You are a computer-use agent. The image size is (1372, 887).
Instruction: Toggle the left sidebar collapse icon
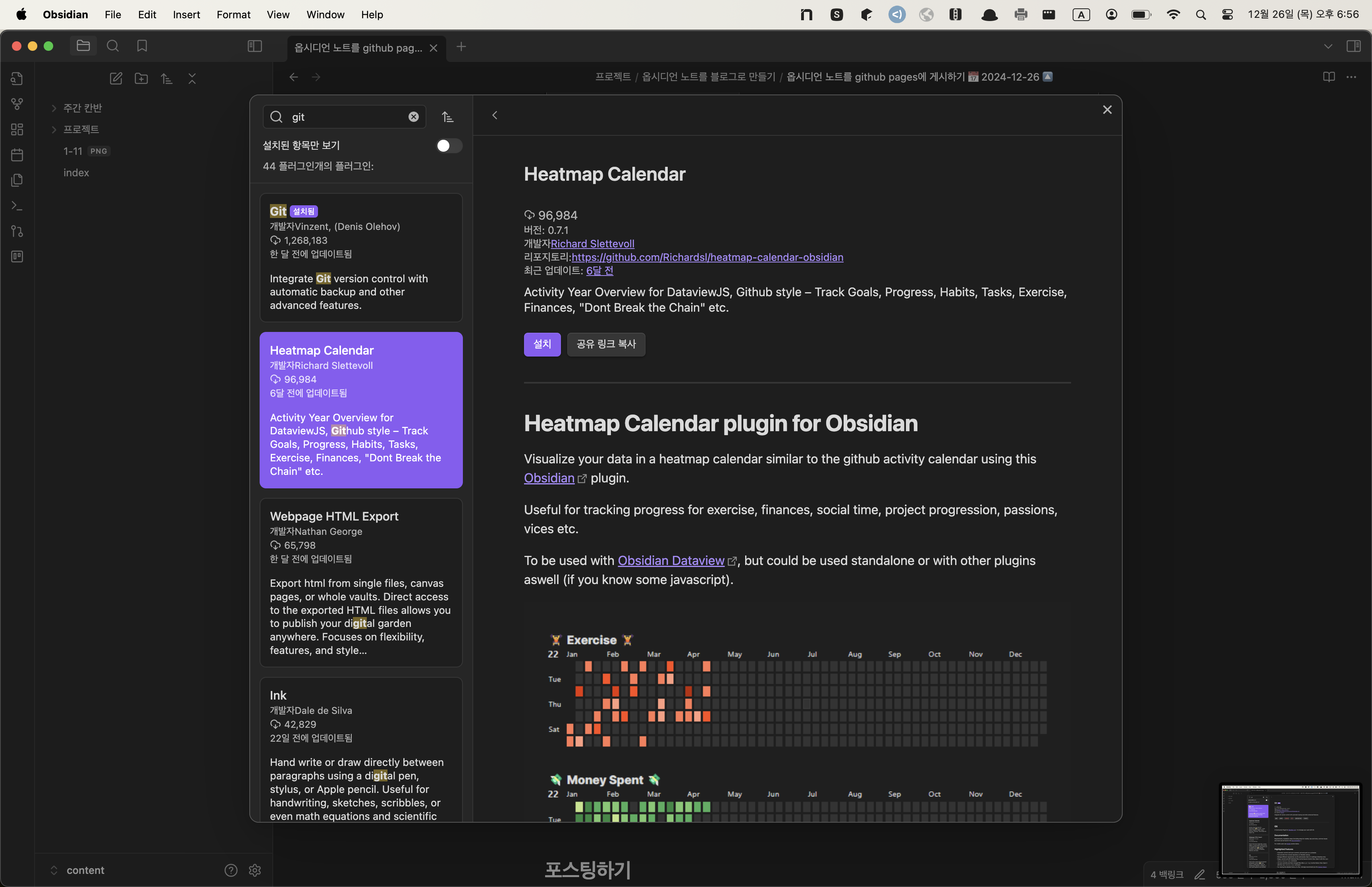(254, 46)
